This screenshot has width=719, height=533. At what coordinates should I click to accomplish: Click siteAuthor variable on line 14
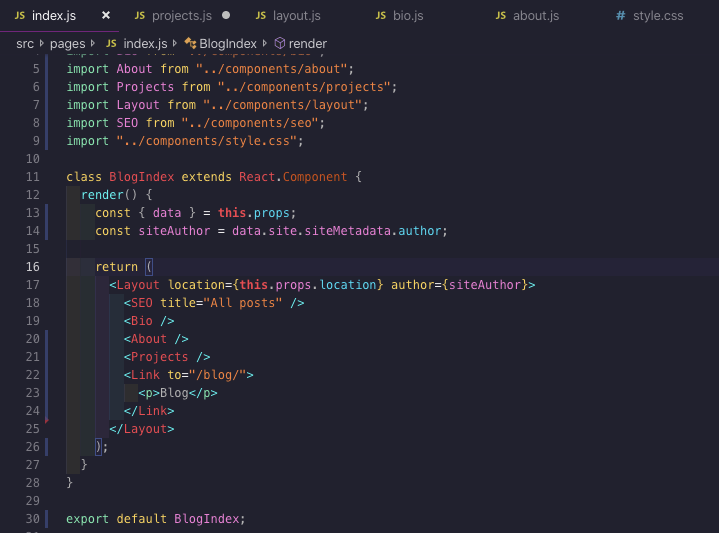[174, 231]
